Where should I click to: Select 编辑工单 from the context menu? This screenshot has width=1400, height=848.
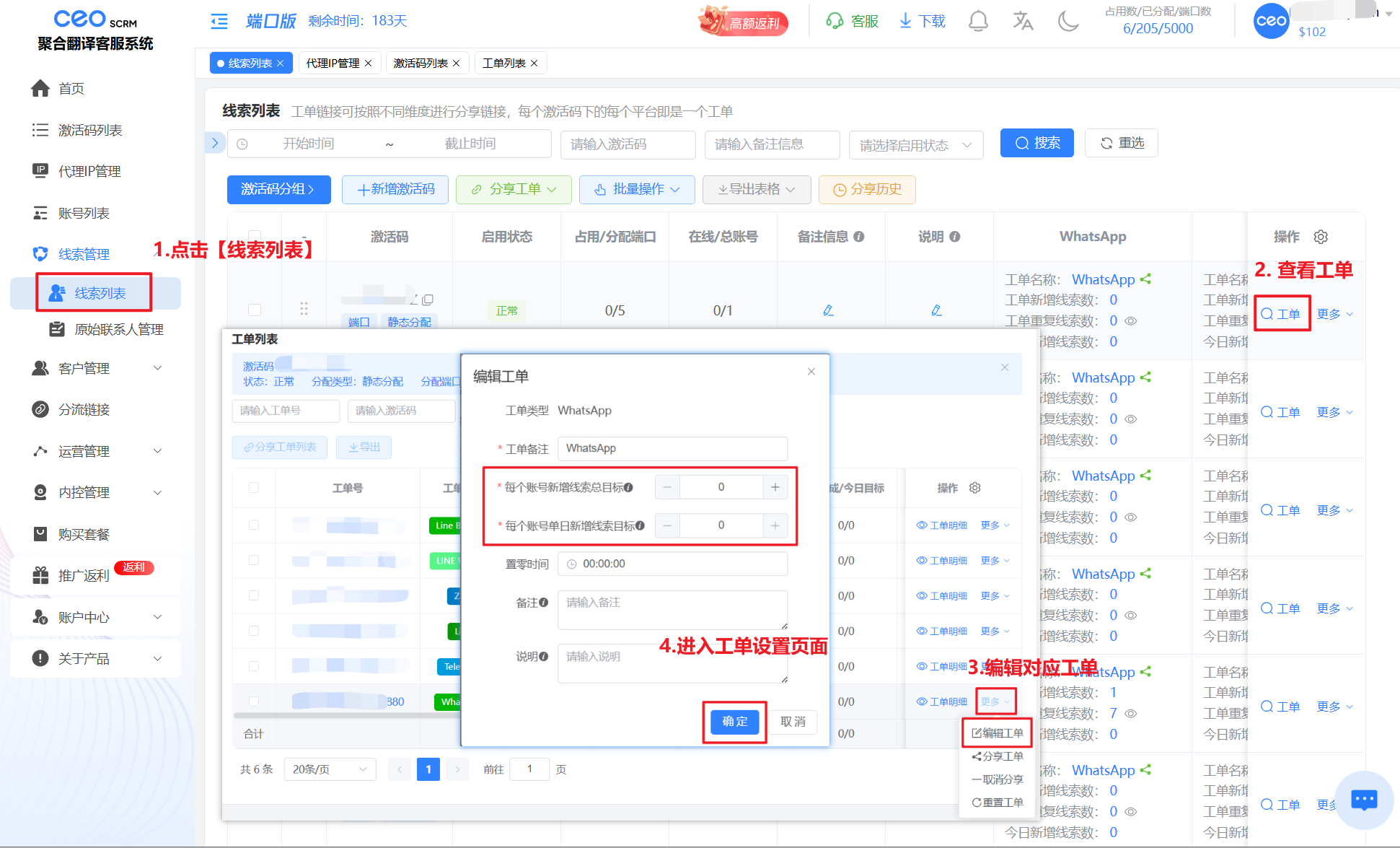pyautogui.click(x=998, y=733)
